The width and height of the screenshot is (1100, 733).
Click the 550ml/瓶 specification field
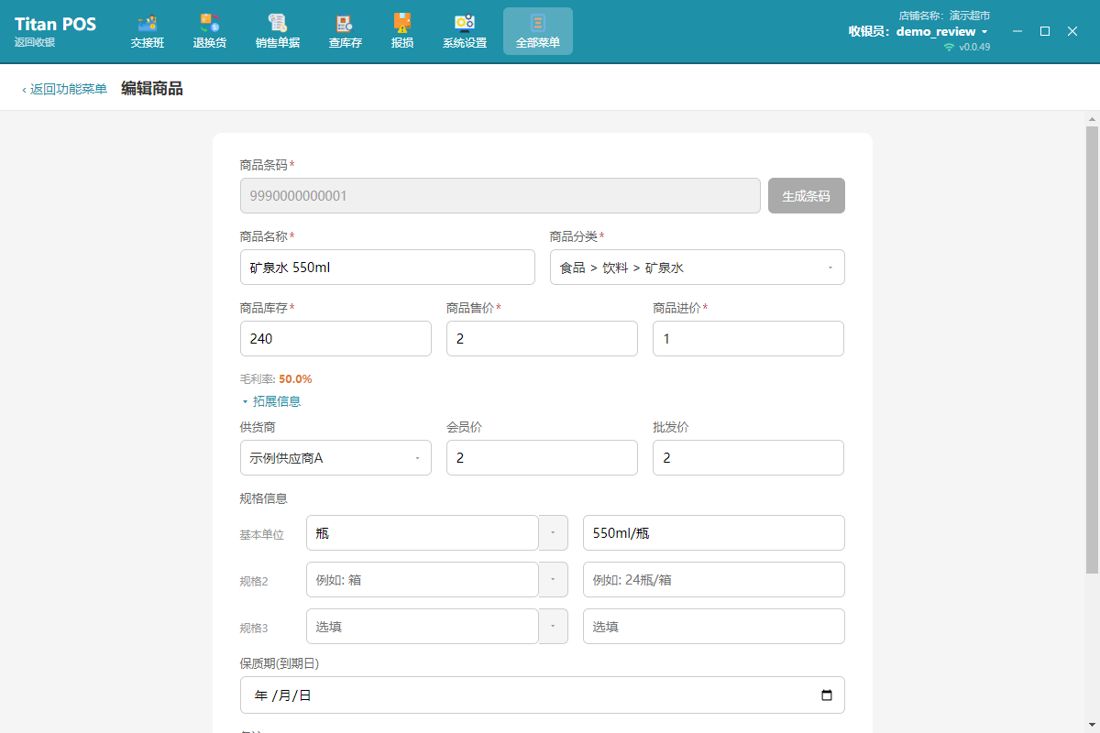pos(713,533)
